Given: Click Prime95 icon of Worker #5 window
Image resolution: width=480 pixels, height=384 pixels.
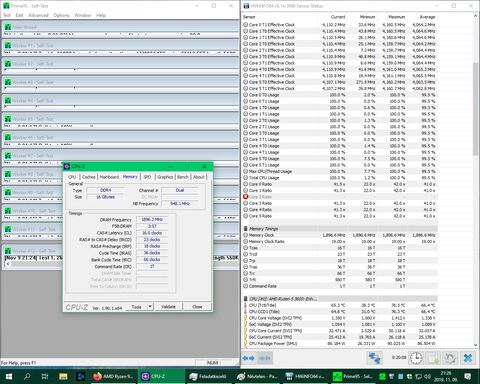Looking at the screenshot, I should click(8, 119).
